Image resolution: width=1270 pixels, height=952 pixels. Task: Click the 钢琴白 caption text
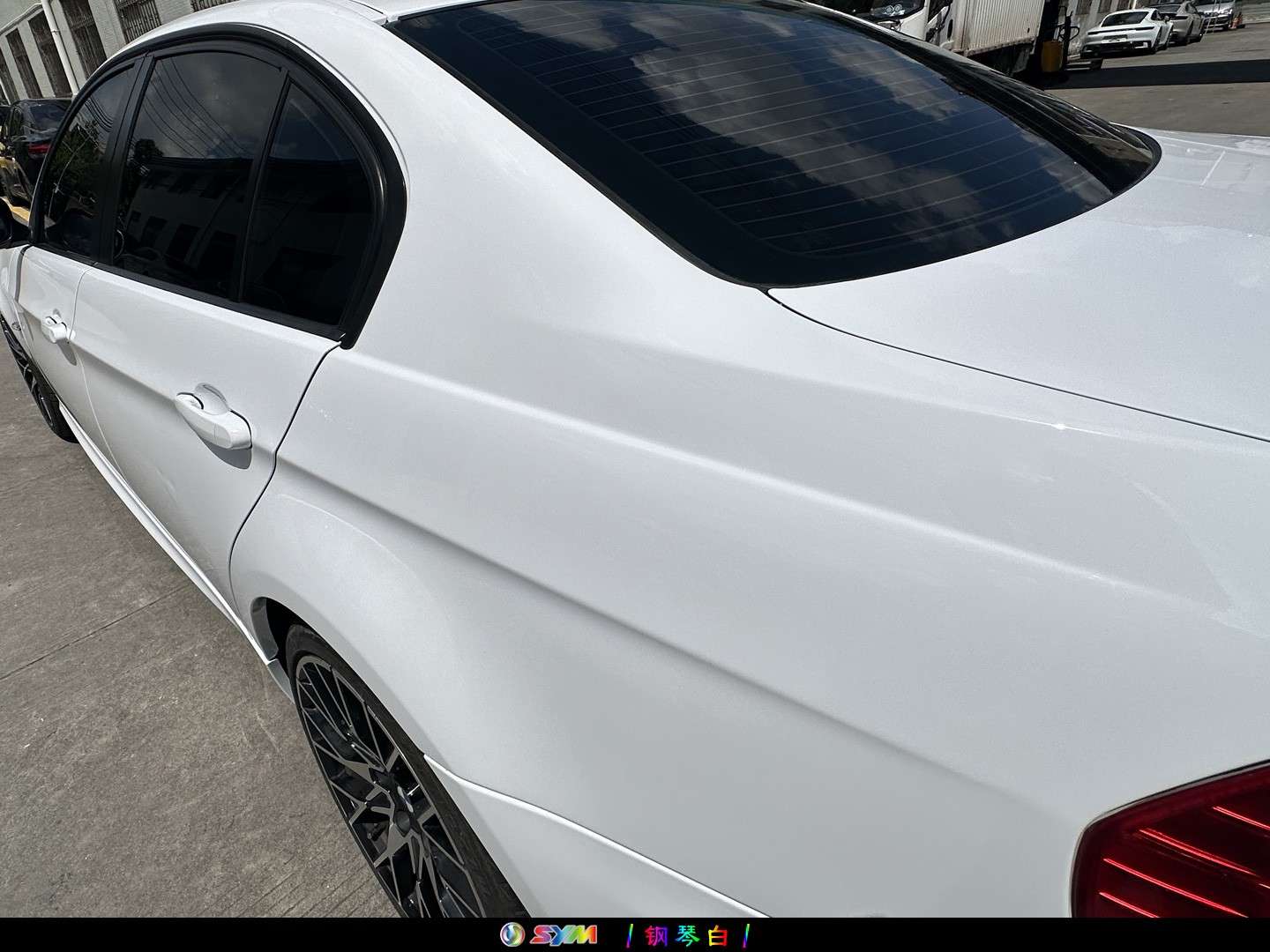(687, 935)
